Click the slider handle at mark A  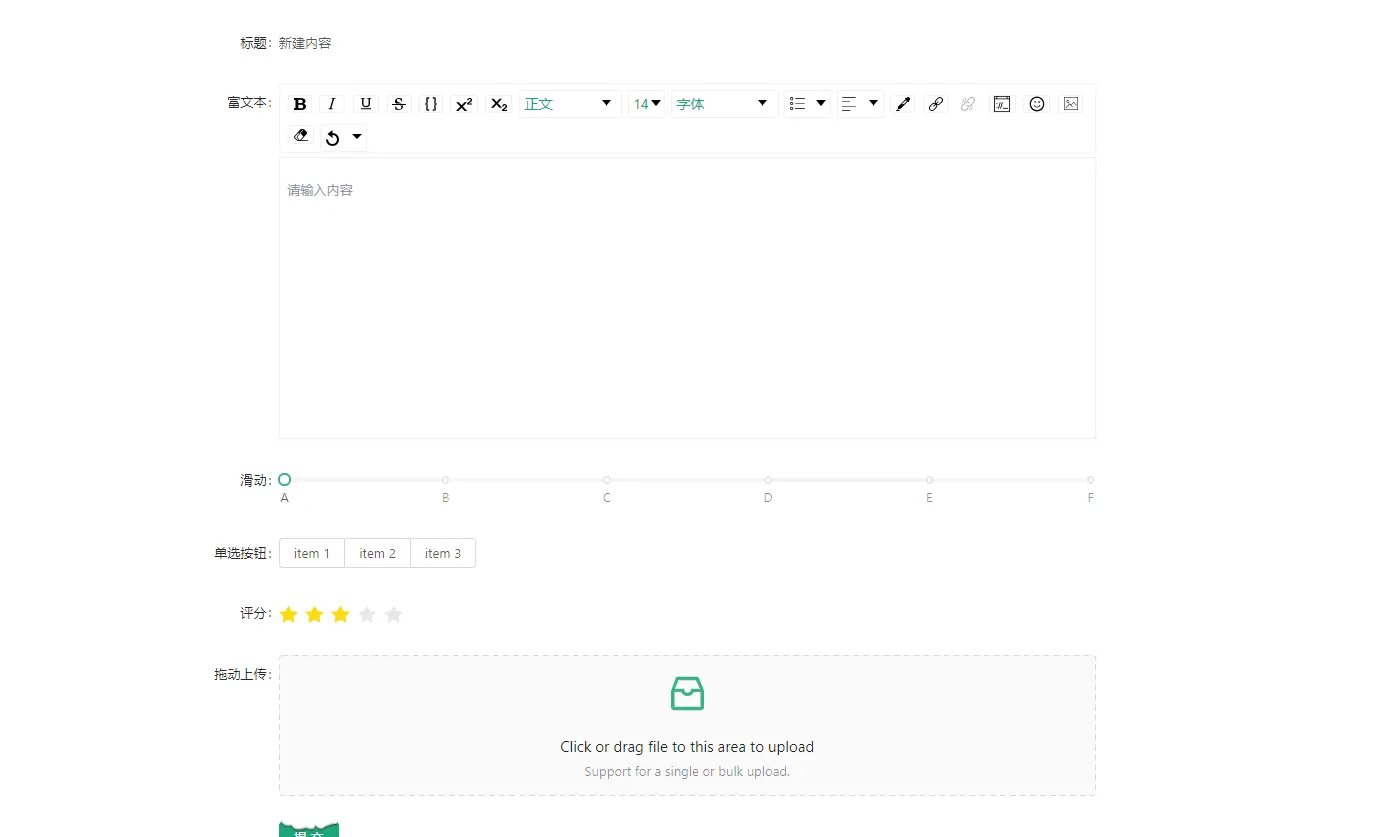click(x=284, y=480)
